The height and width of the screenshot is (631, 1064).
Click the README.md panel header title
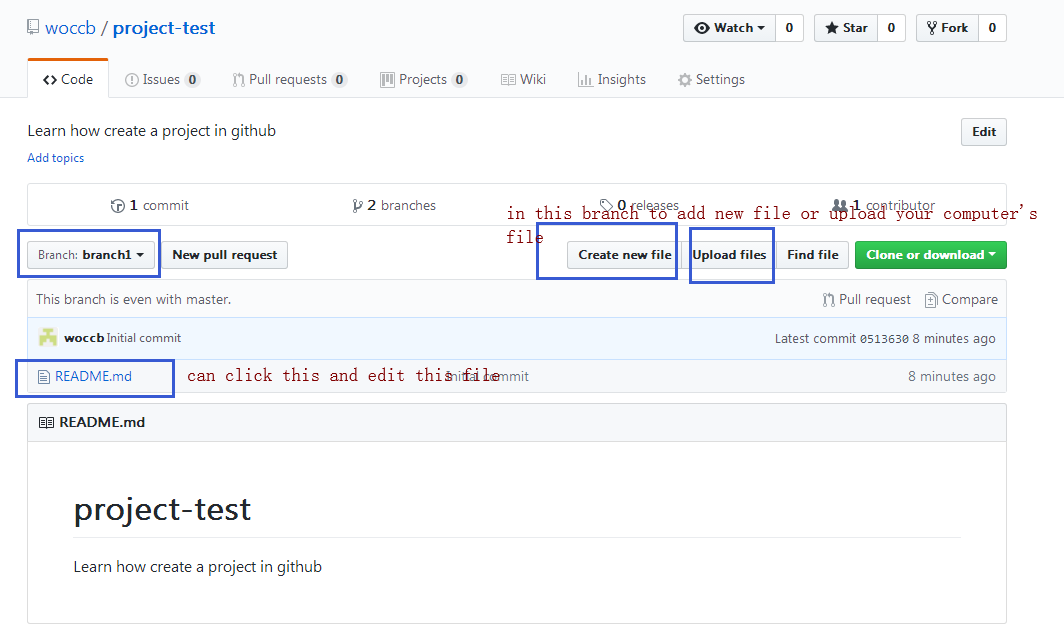(102, 422)
